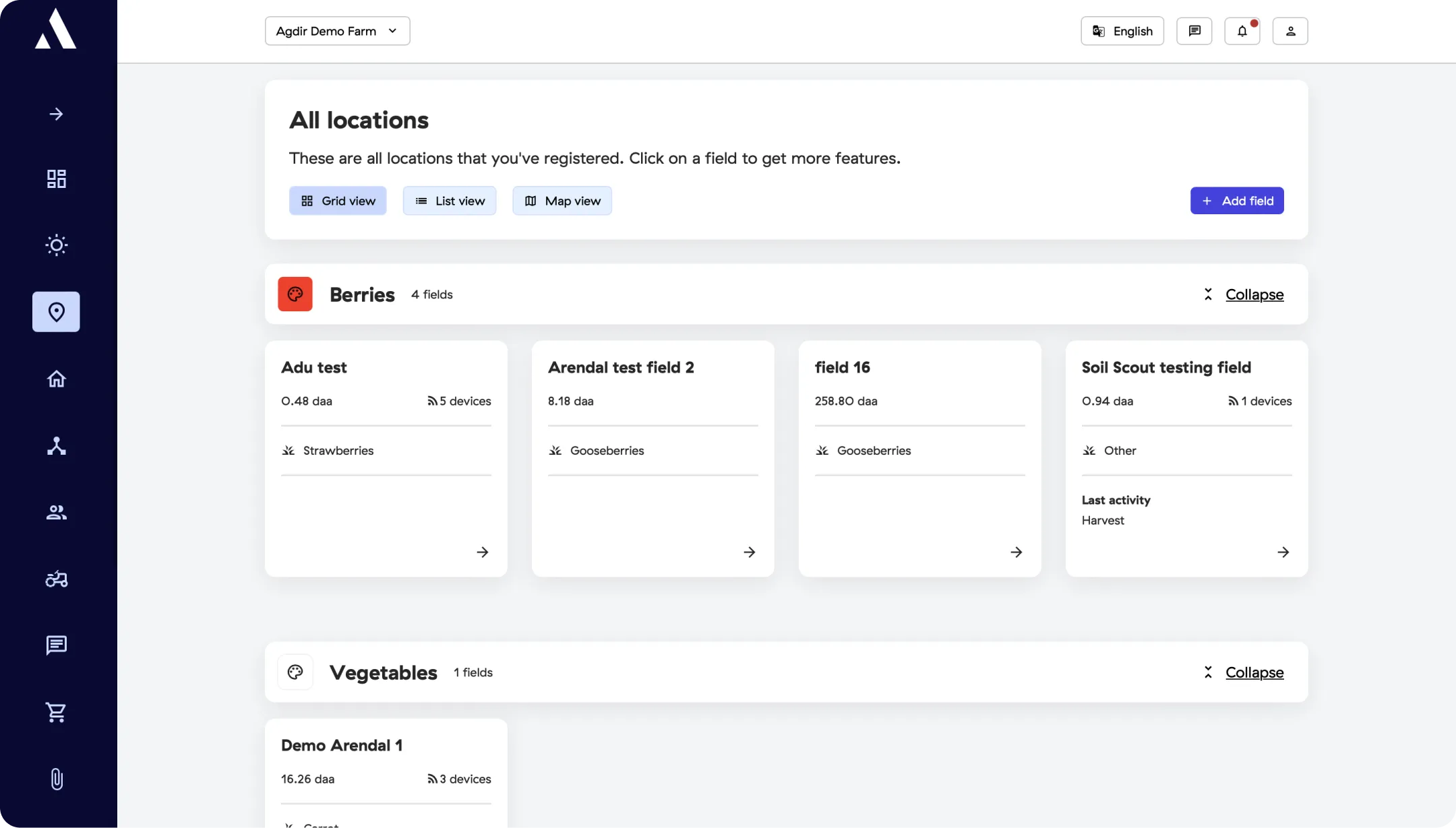Open the user profile icon

pos(1290,31)
